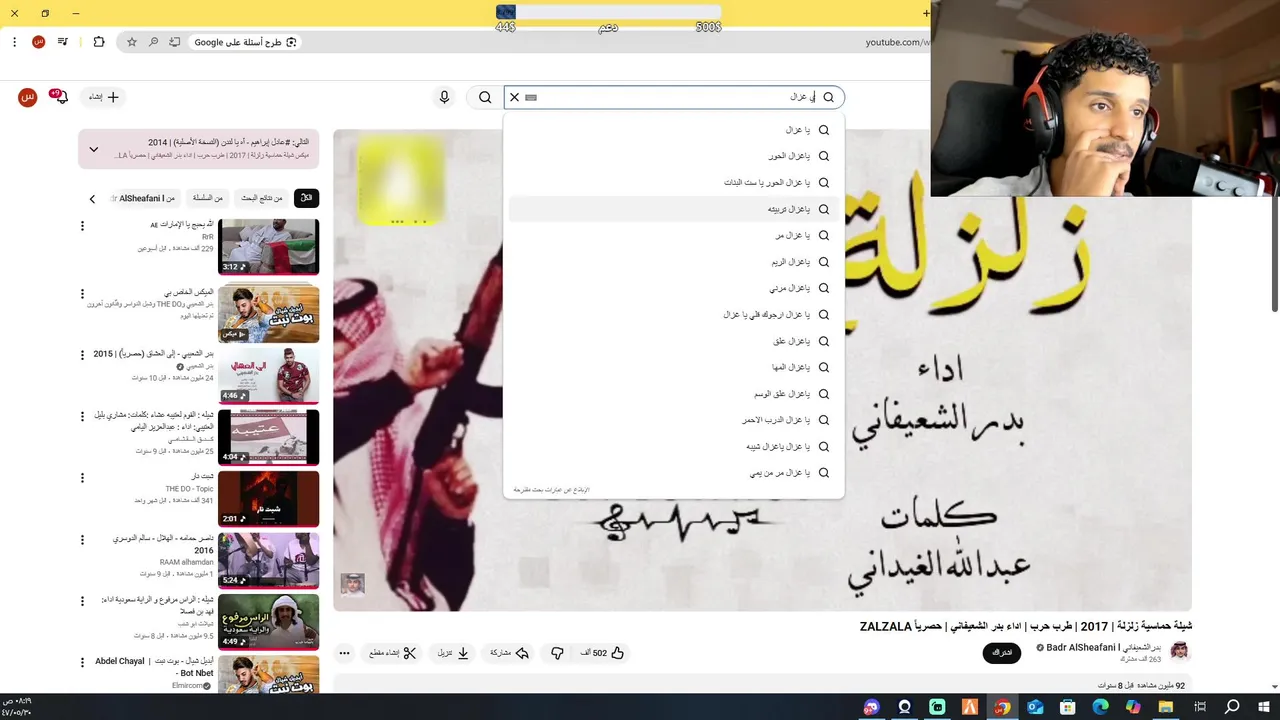Open the media controls icon in Chrome toolbar
Screen dimensions: 1280x720
[64, 42]
